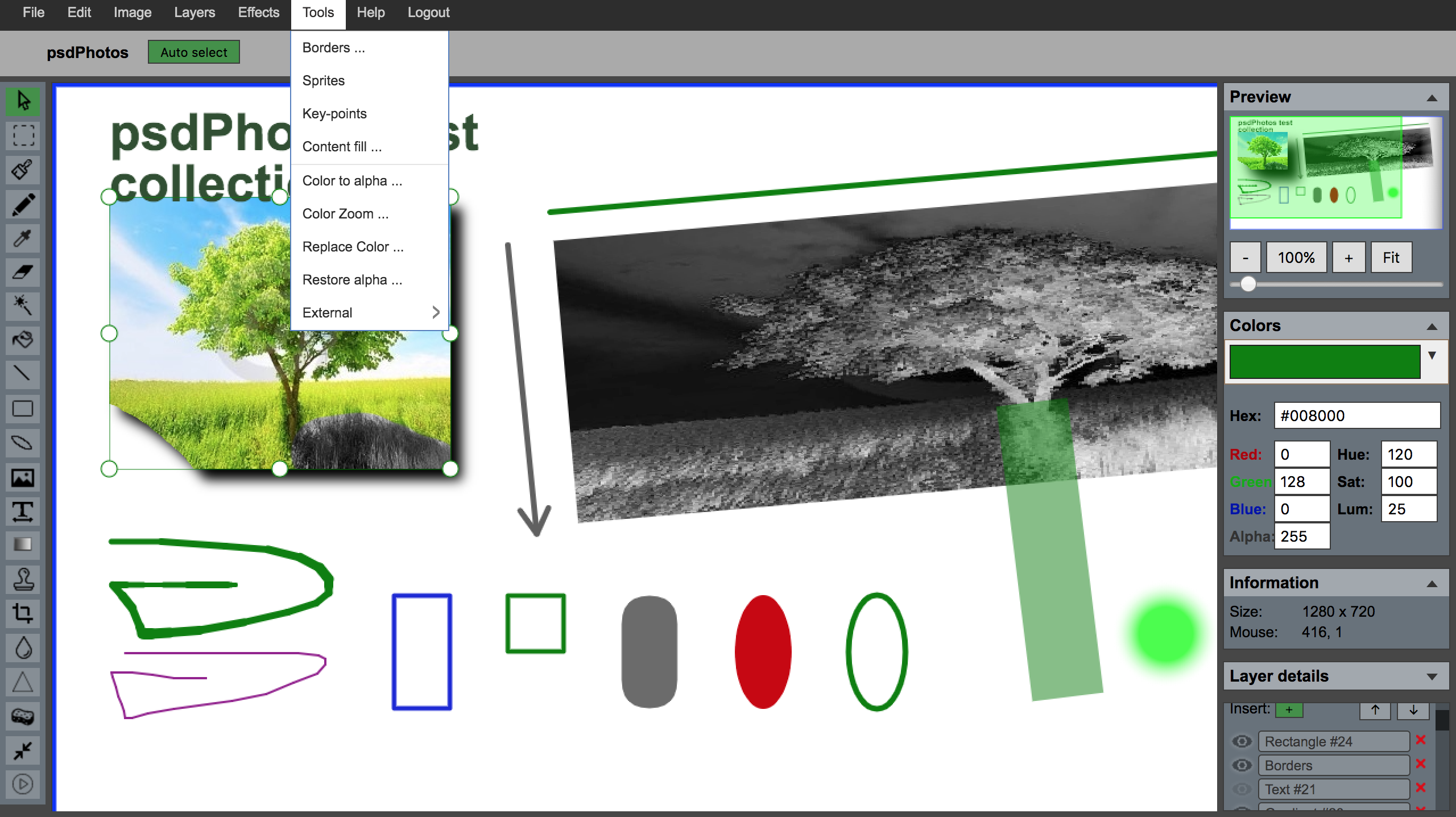Select the Paint Bucket fill tool
This screenshot has height=817, width=1456.
23,340
